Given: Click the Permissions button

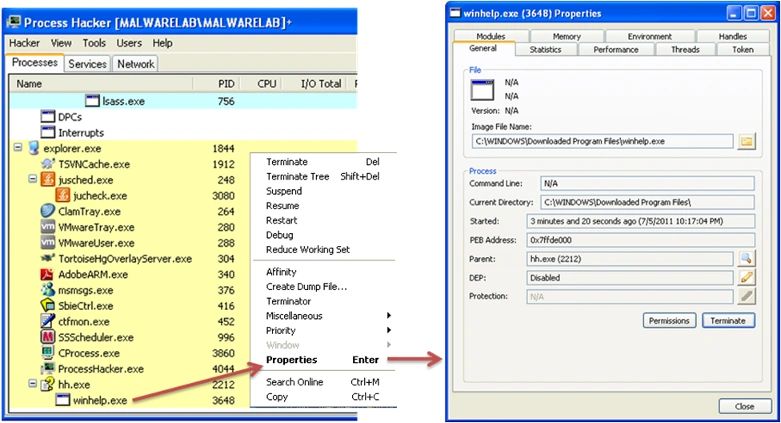Looking at the screenshot, I should [669, 320].
